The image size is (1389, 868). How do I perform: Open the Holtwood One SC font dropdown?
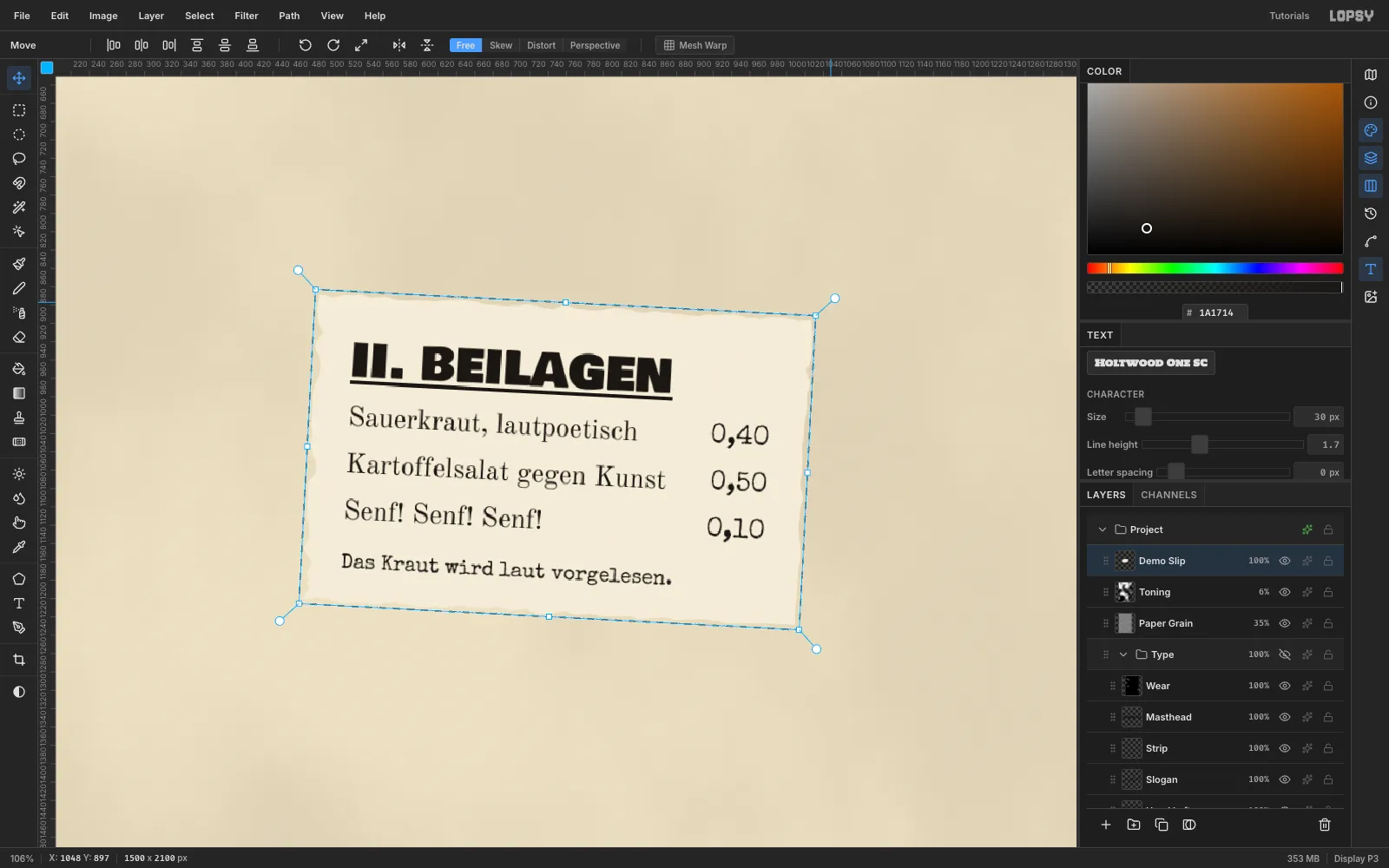point(1151,363)
